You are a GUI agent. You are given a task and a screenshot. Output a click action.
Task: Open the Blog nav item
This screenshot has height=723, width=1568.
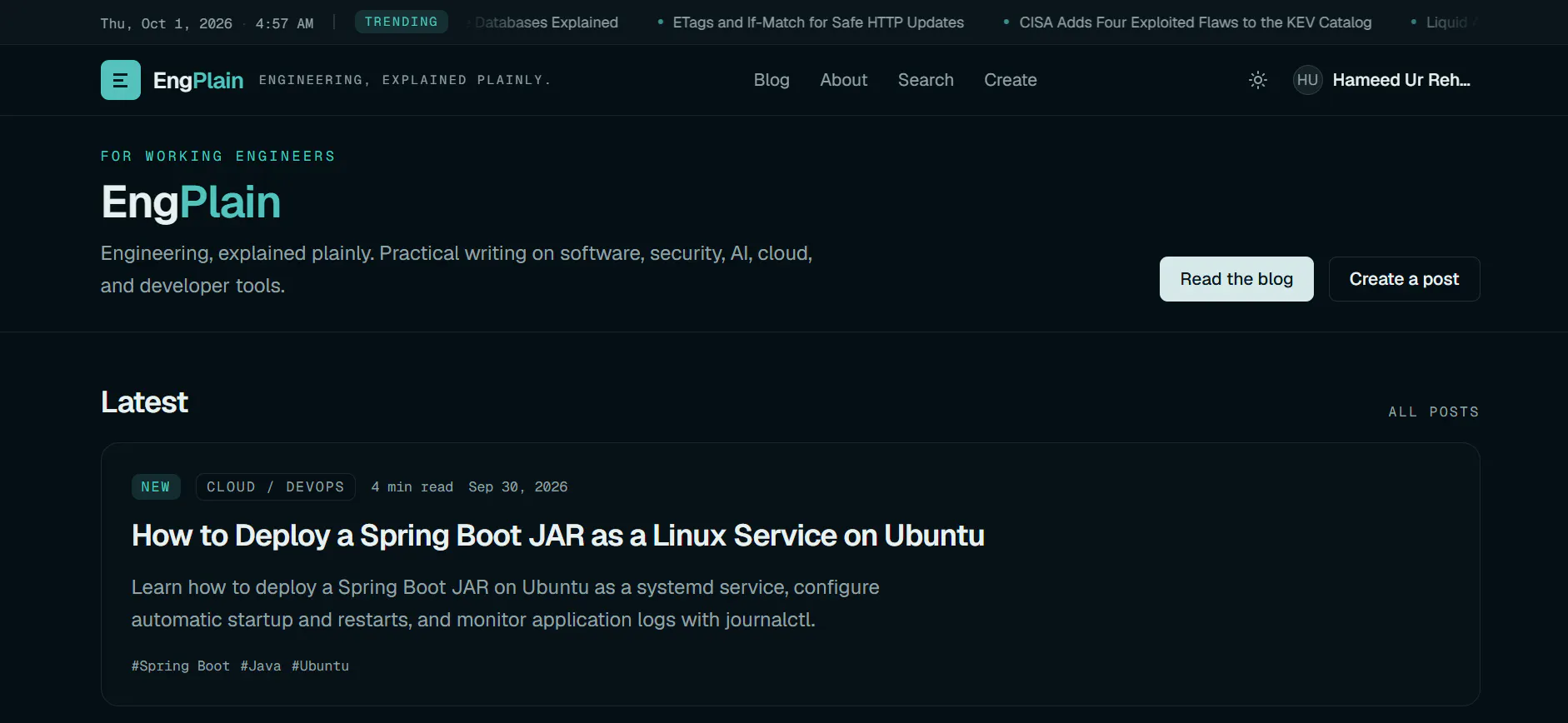(x=772, y=80)
